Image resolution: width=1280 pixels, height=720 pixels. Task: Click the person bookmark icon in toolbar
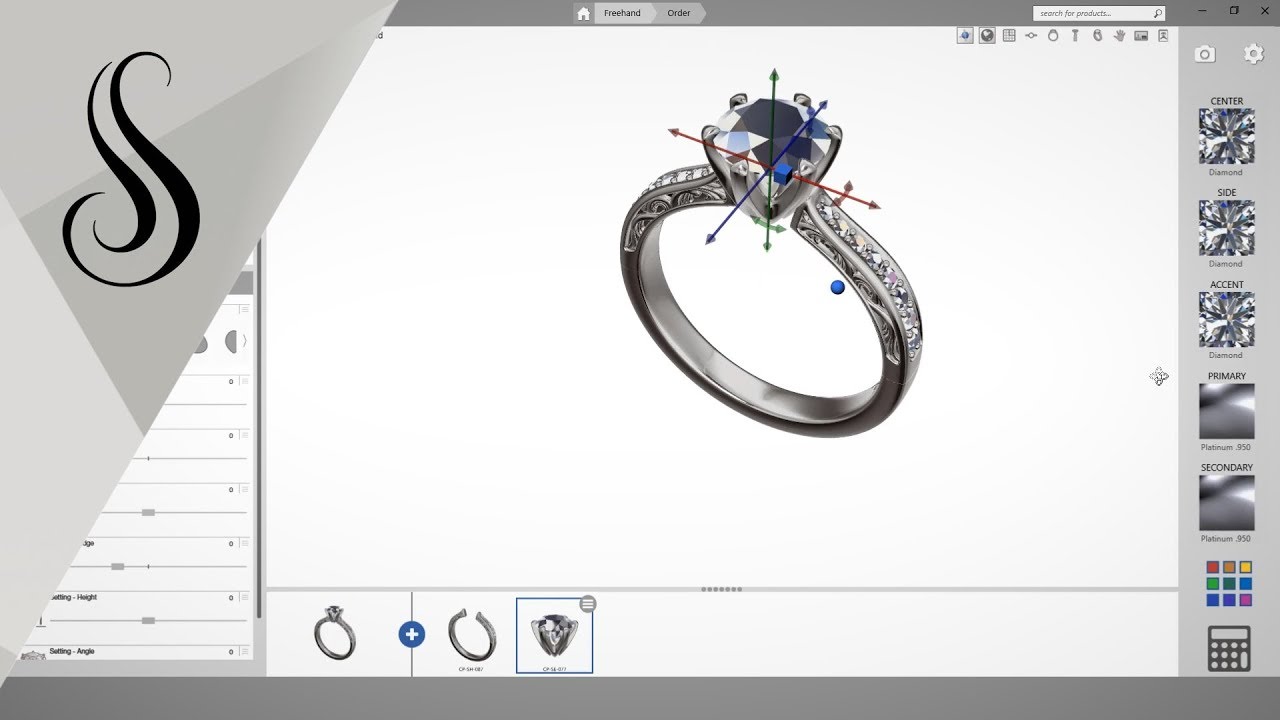[1163, 35]
